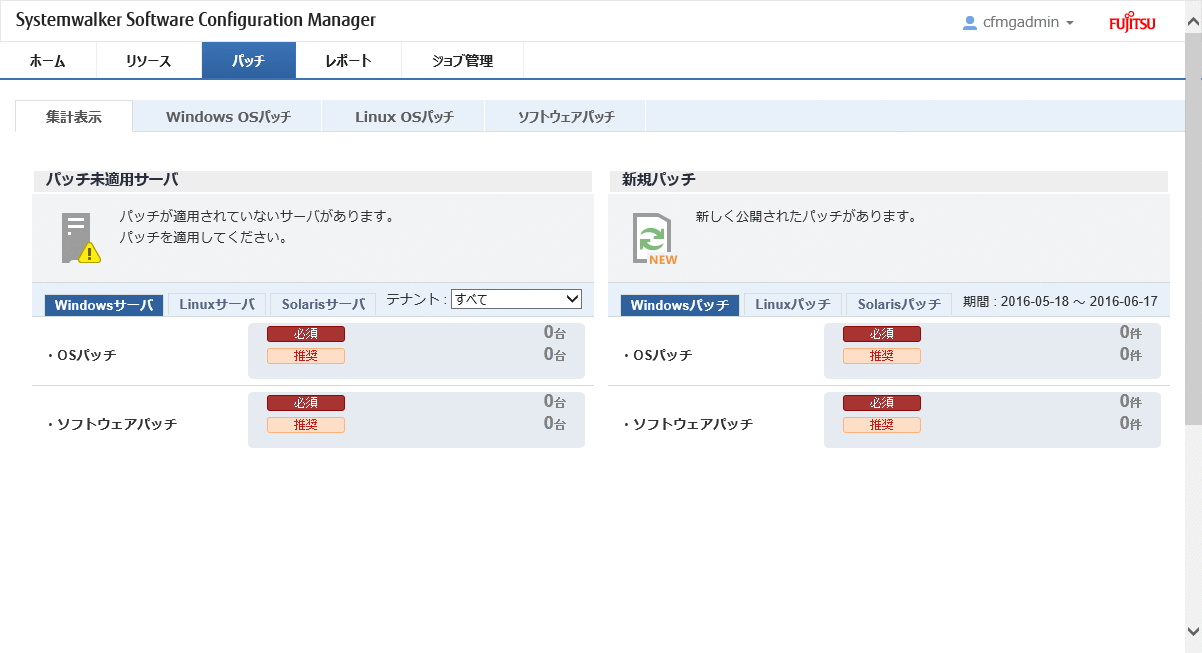Open the cfmgadmin account dropdown arrow

(1070, 23)
